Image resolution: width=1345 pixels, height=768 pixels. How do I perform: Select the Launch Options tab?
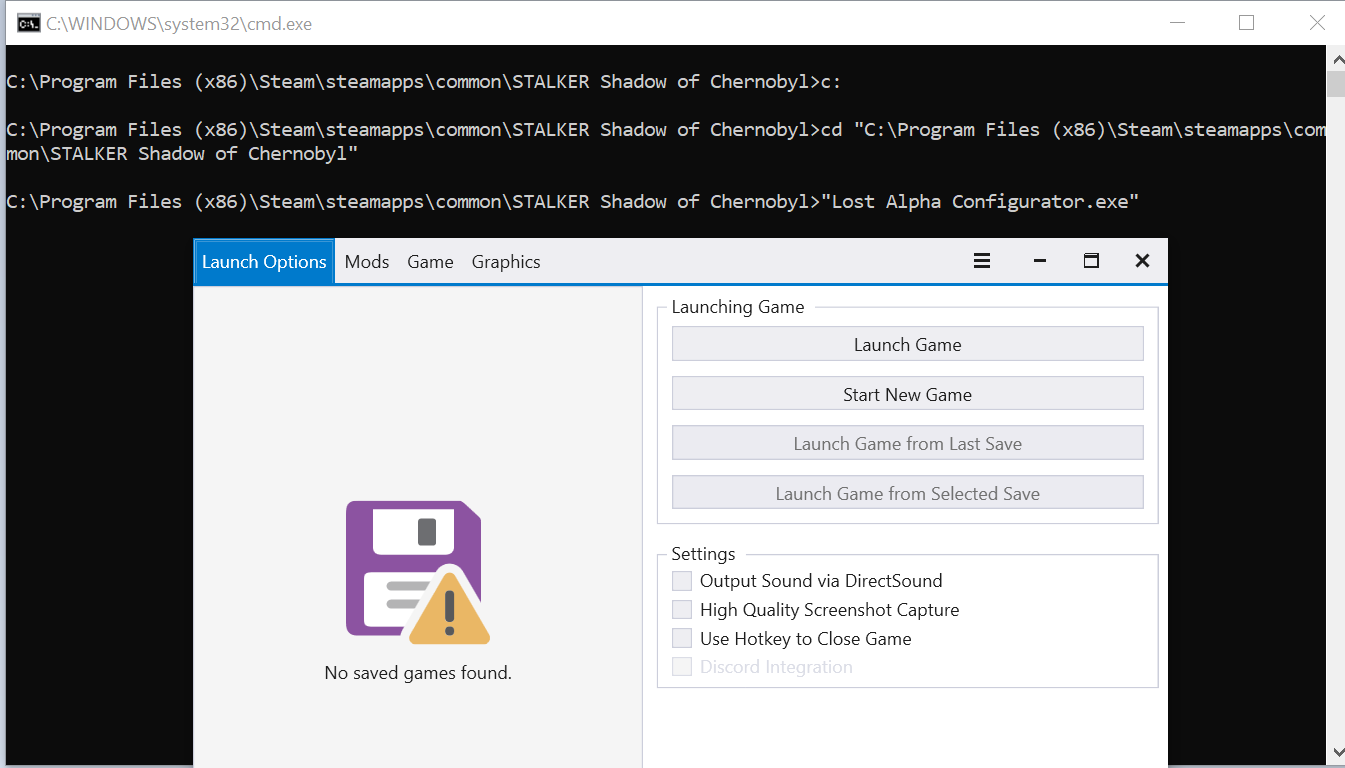pos(264,262)
